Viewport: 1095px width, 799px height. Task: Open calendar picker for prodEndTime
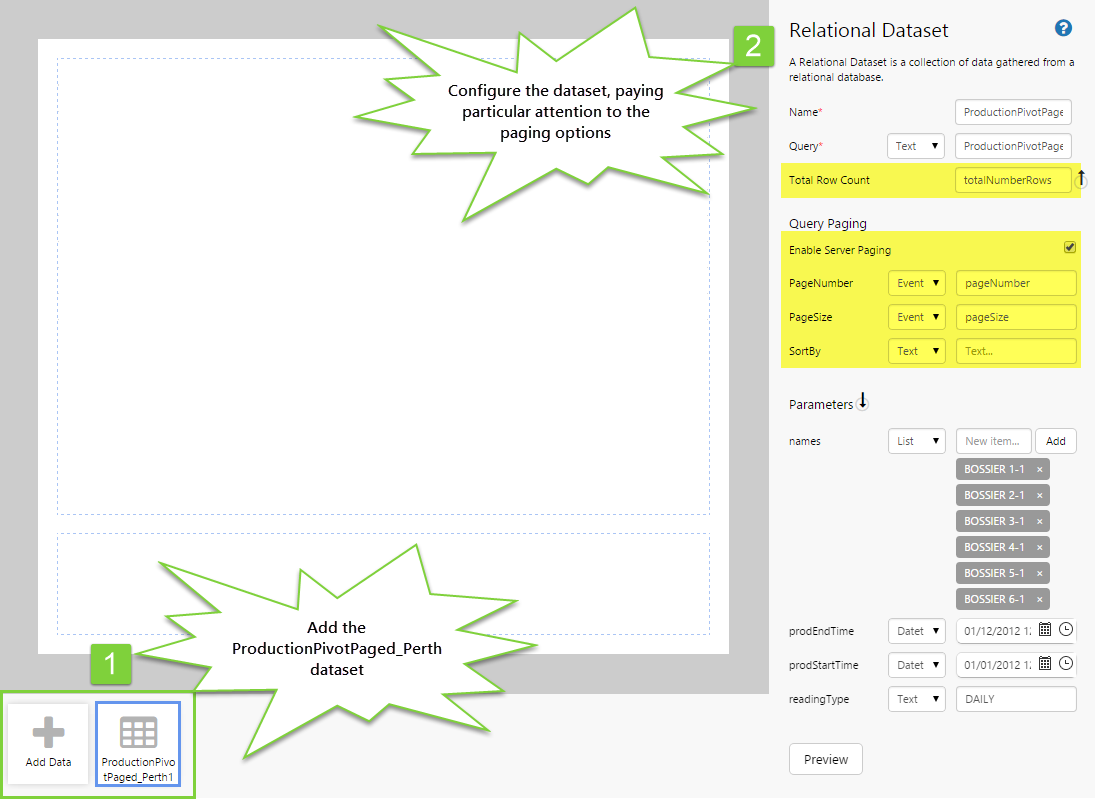[x=1044, y=631]
